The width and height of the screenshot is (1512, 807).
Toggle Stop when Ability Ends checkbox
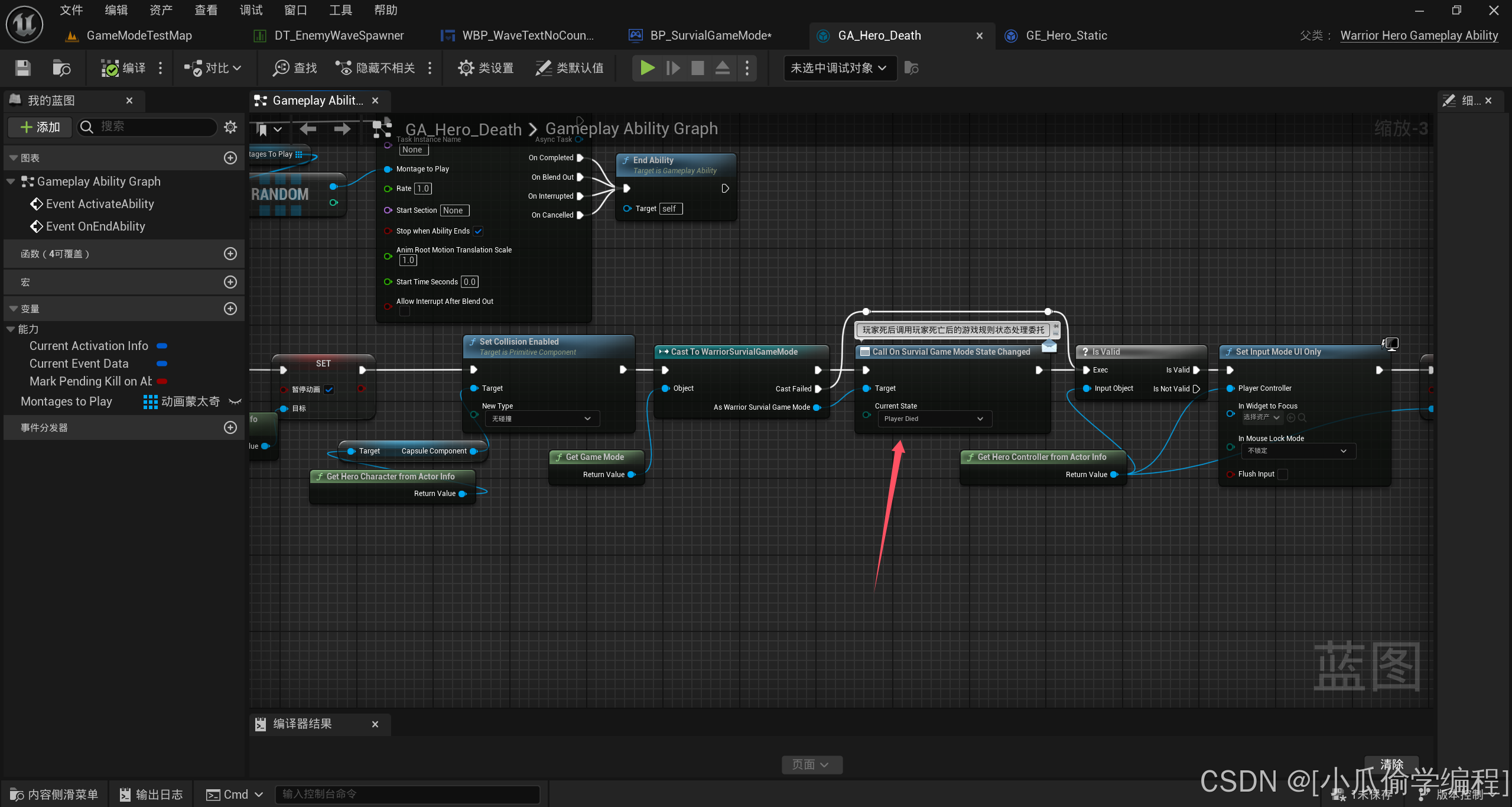coord(478,231)
